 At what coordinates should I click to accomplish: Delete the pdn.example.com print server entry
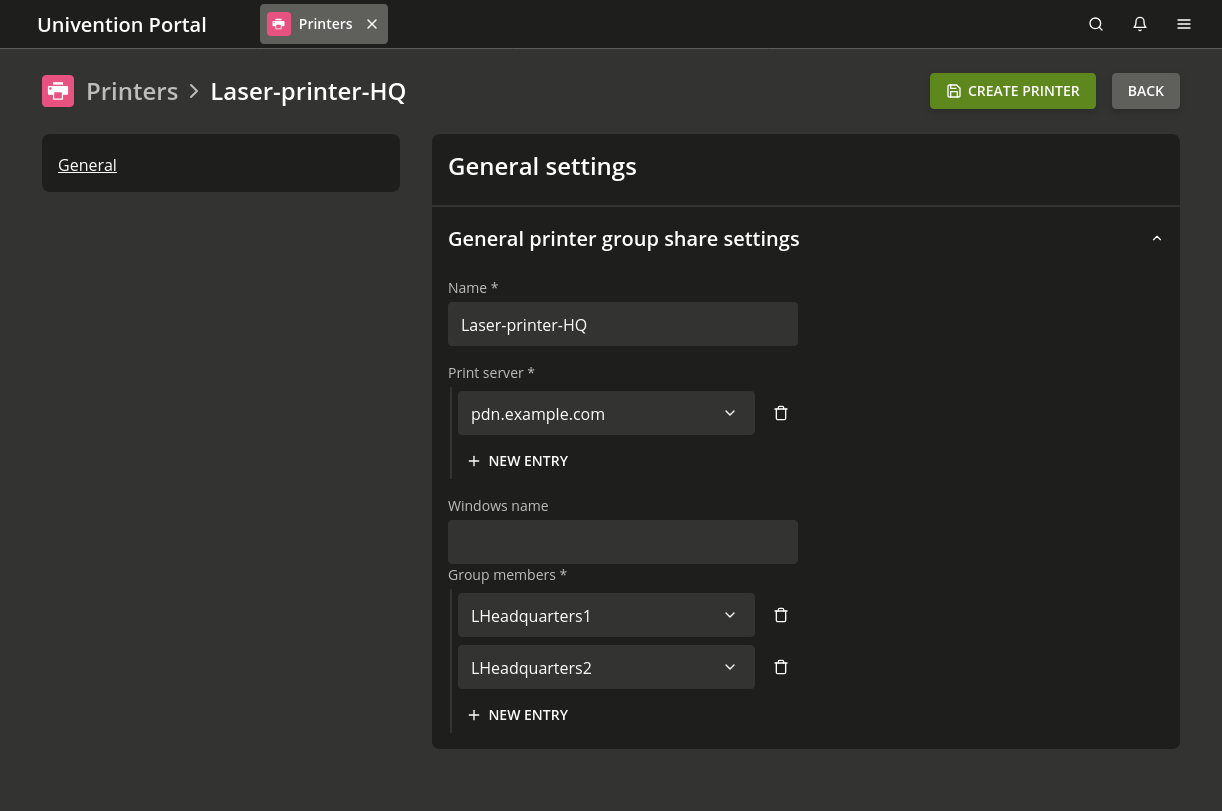coord(781,412)
